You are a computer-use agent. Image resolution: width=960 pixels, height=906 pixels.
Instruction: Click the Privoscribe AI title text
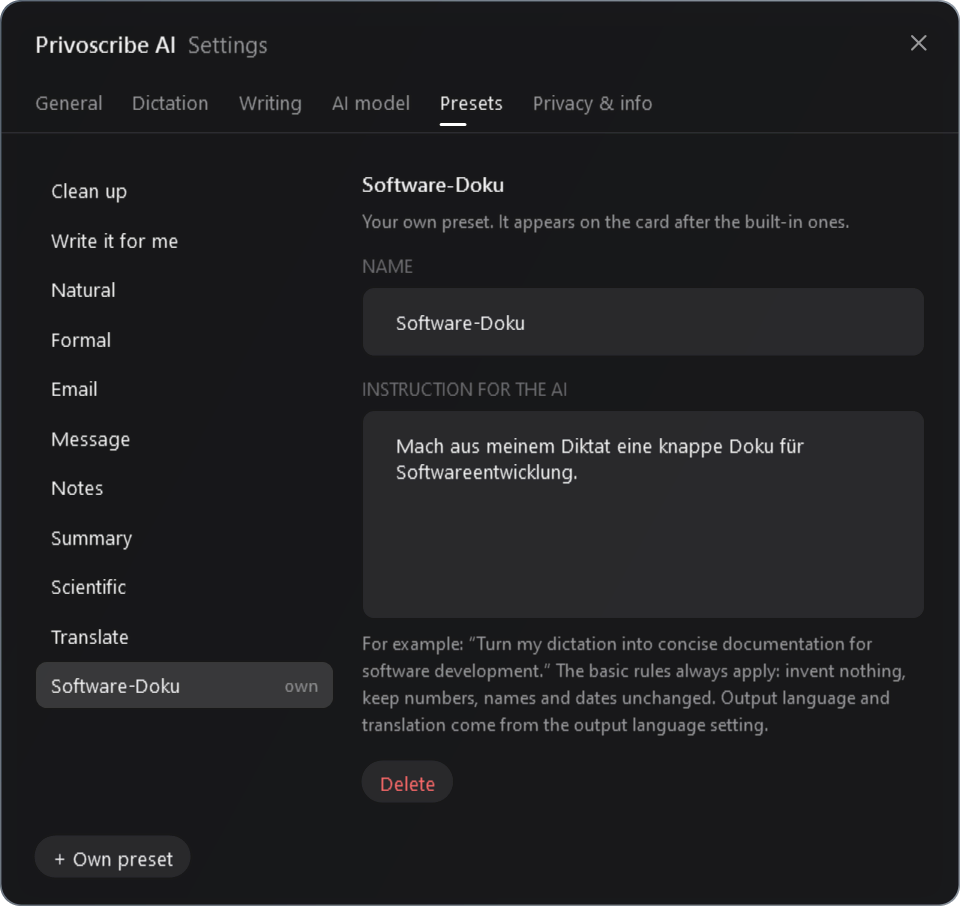[105, 45]
